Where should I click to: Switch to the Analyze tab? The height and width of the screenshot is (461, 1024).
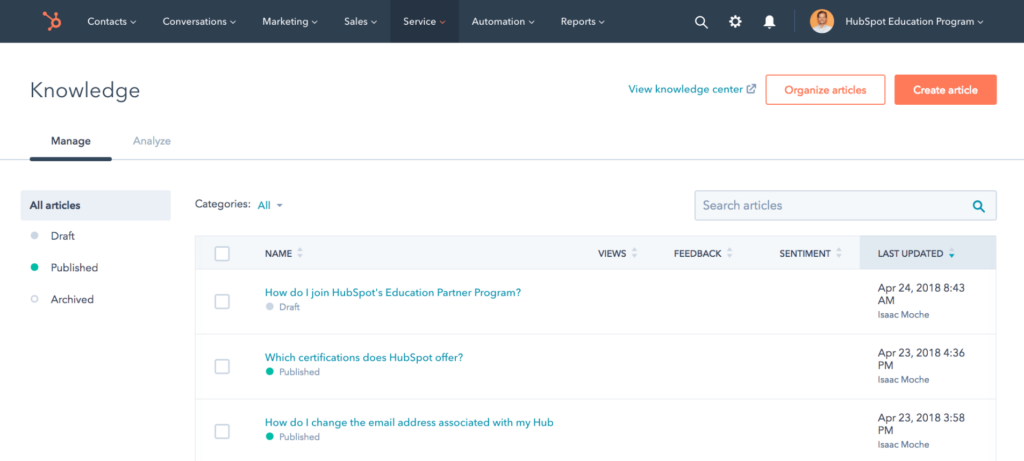coord(152,140)
